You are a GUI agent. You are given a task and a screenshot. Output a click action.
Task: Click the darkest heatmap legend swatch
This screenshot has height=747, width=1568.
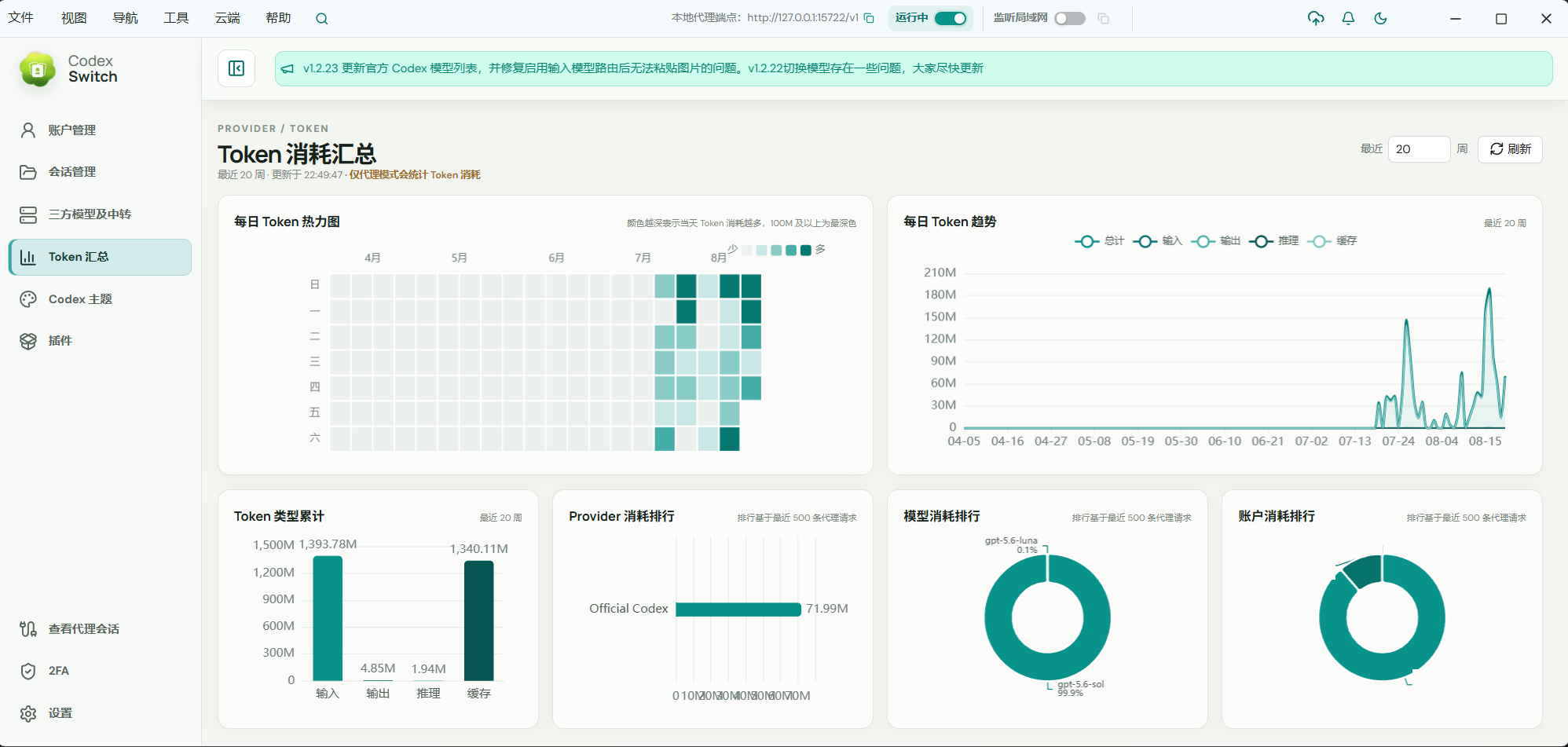[805, 250]
